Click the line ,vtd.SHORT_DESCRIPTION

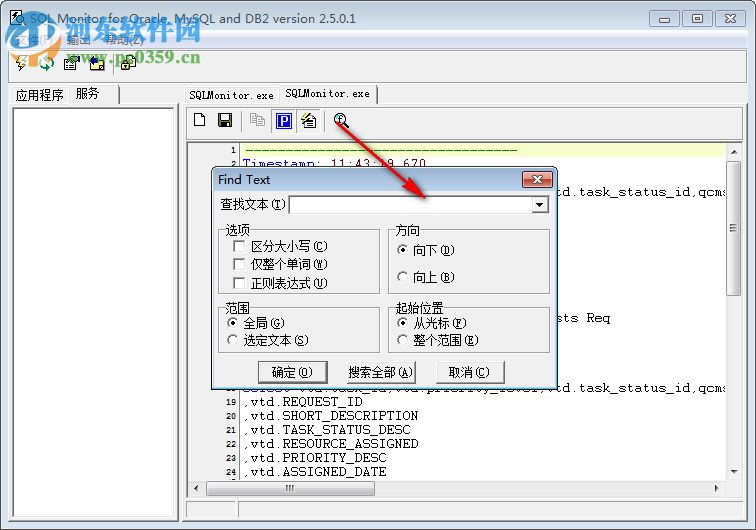(x=331, y=416)
